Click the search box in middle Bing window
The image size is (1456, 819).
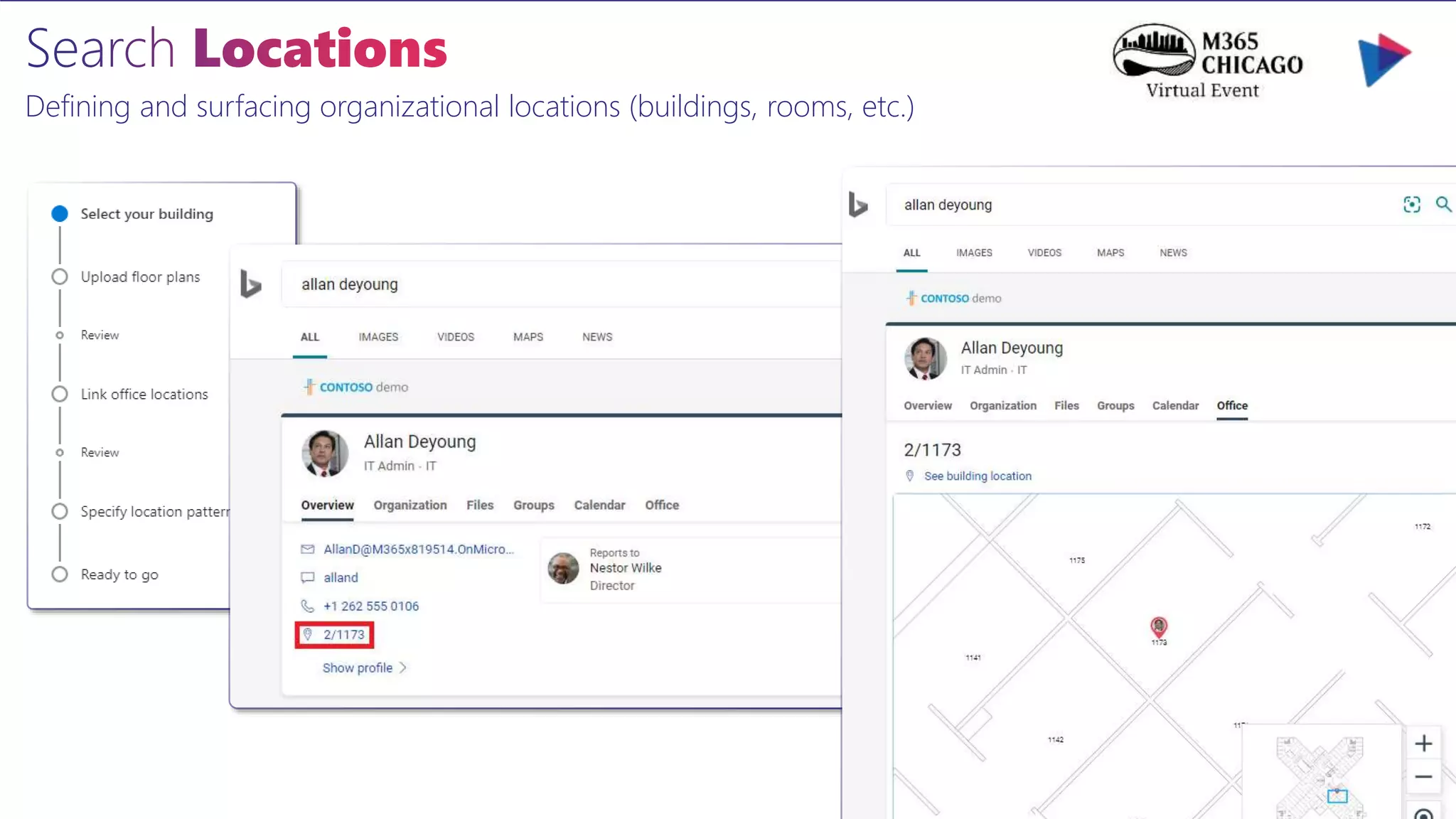[x=562, y=284]
